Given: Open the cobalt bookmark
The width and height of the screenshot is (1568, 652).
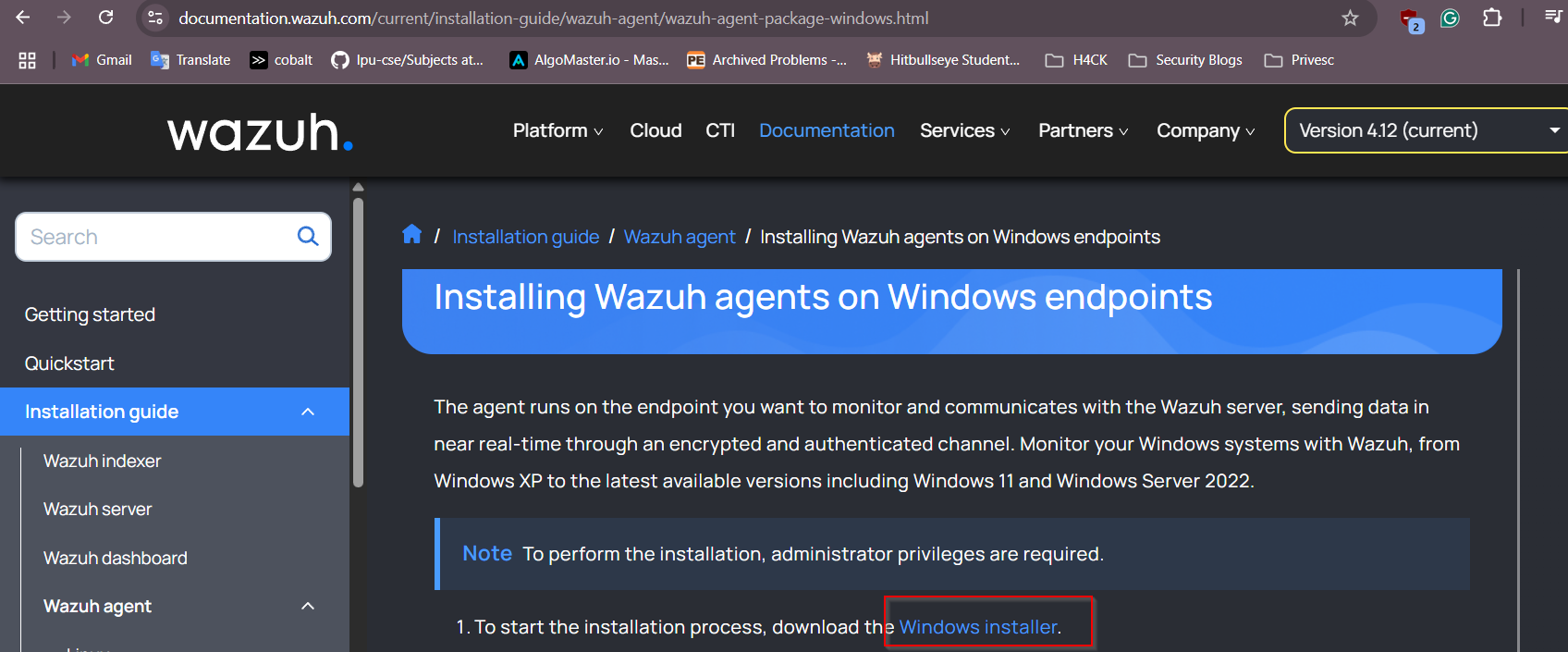Looking at the screenshot, I should point(281,60).
